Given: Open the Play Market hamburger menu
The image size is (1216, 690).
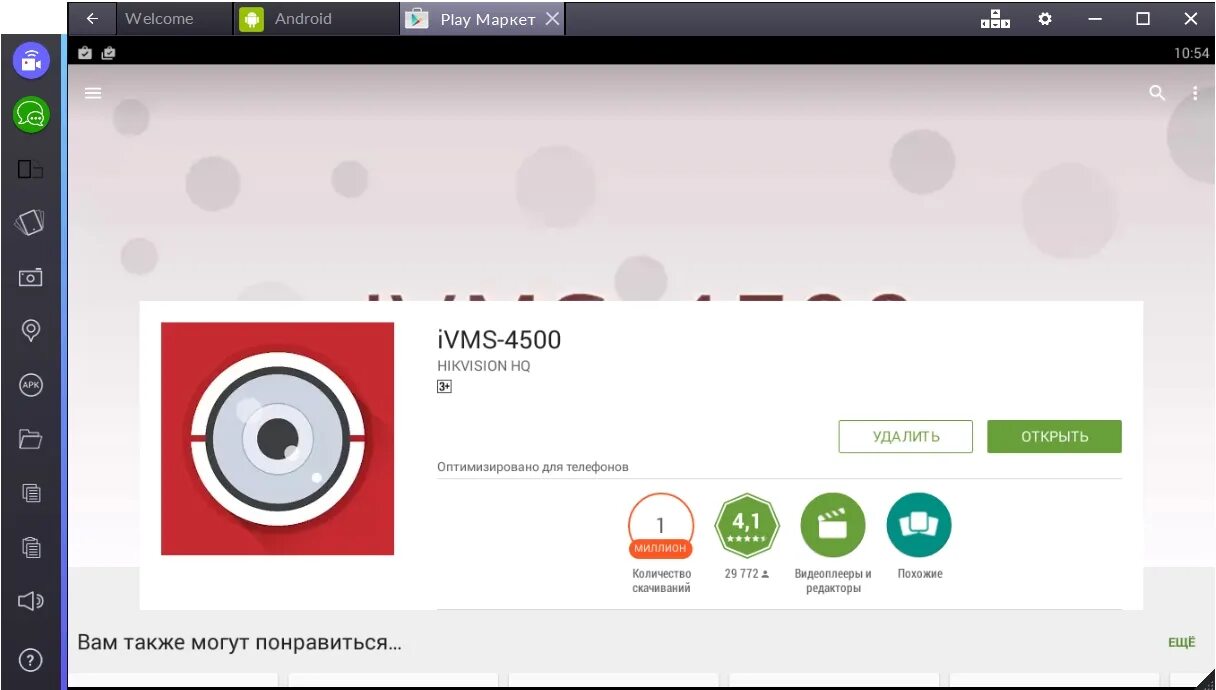Looking at the screenshot, I should (93, 93).
